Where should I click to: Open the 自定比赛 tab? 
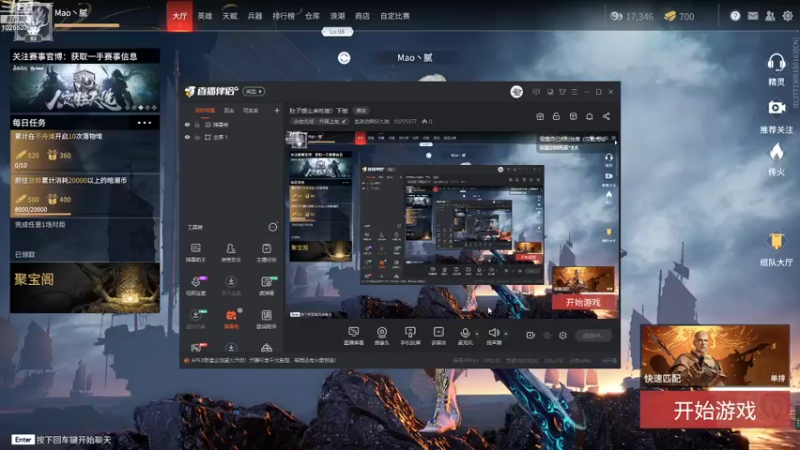click(x=395, y=16)
